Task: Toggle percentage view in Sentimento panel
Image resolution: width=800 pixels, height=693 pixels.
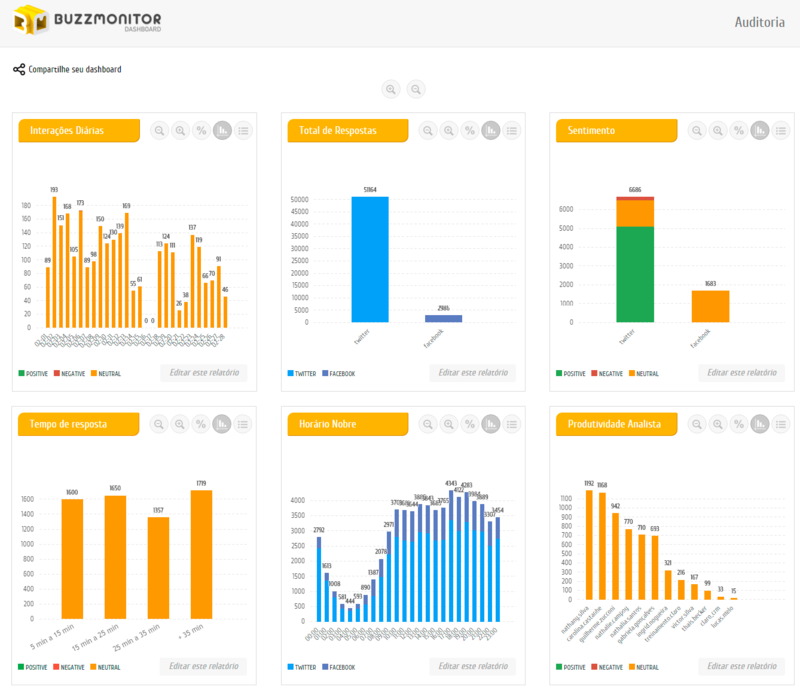Action: (738, 130)
